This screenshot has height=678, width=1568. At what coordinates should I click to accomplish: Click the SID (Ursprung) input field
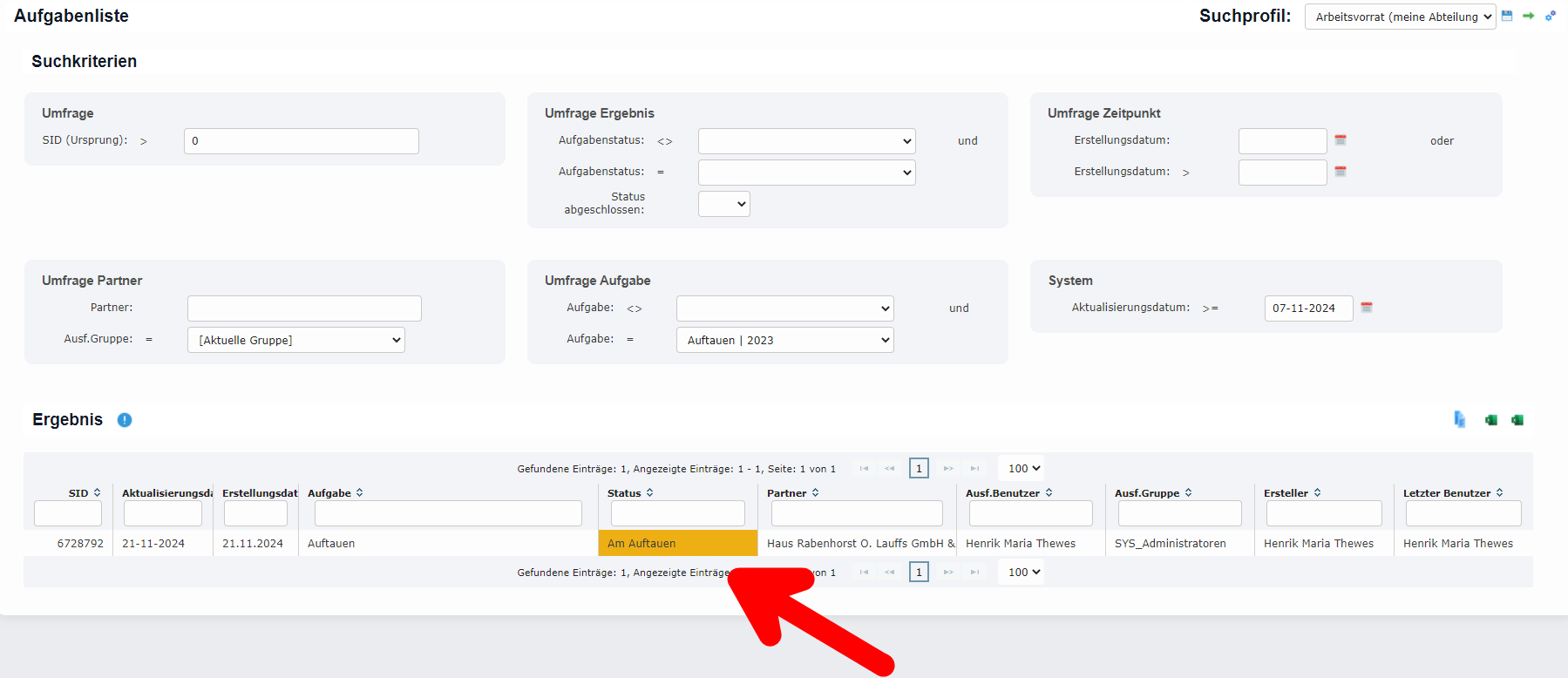(301, 141)
